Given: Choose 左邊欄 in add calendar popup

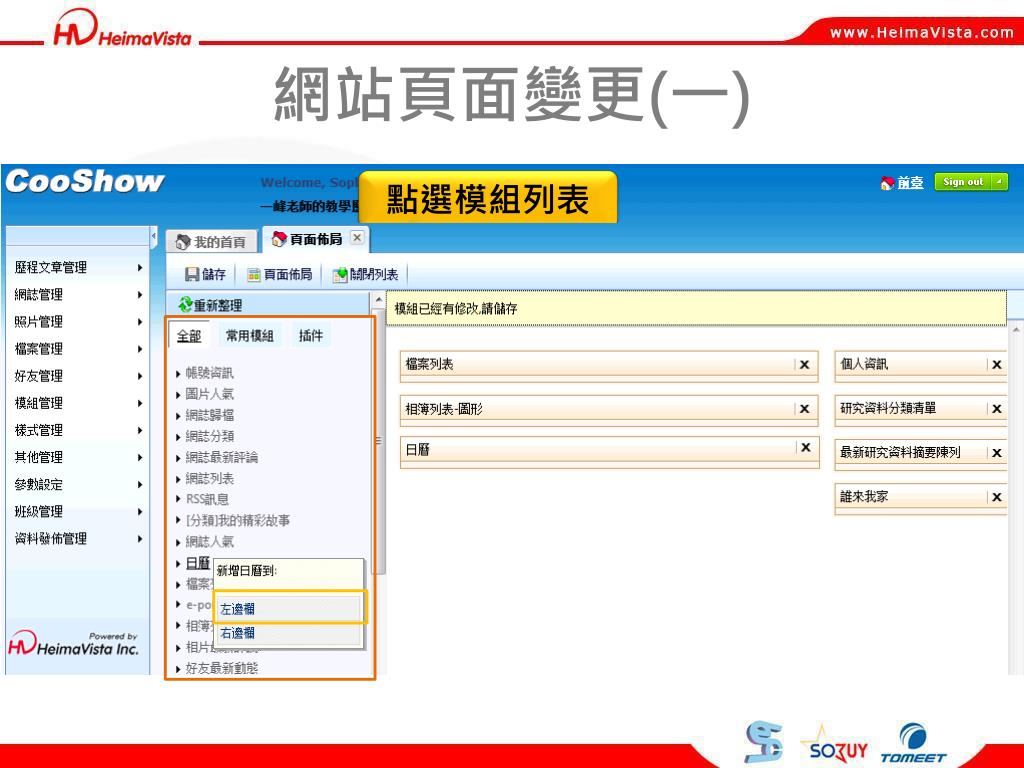Looking at the screenshot, I should click(288, 609).
